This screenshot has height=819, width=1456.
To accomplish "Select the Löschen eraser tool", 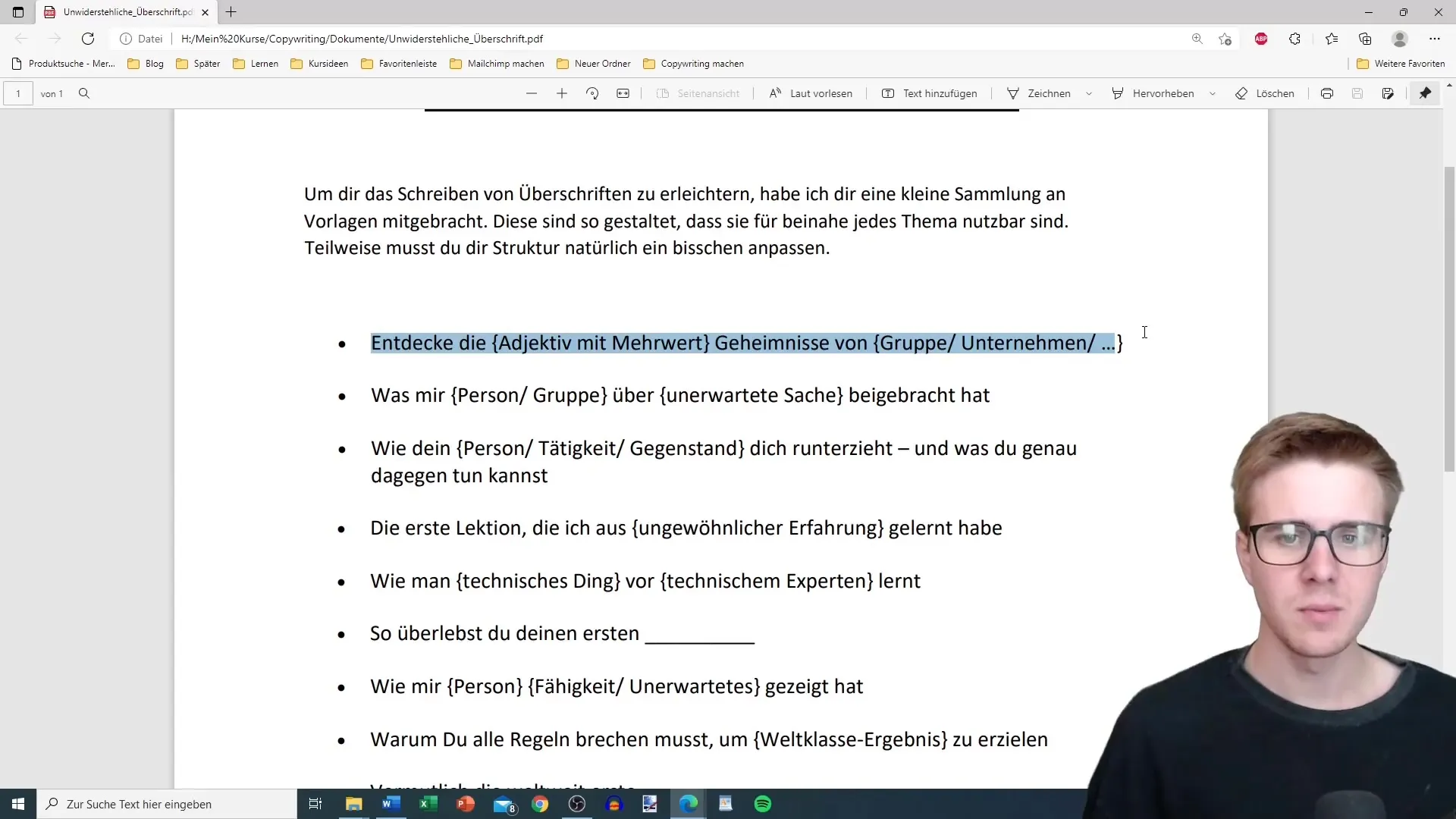I will [x=1265, y=93].
